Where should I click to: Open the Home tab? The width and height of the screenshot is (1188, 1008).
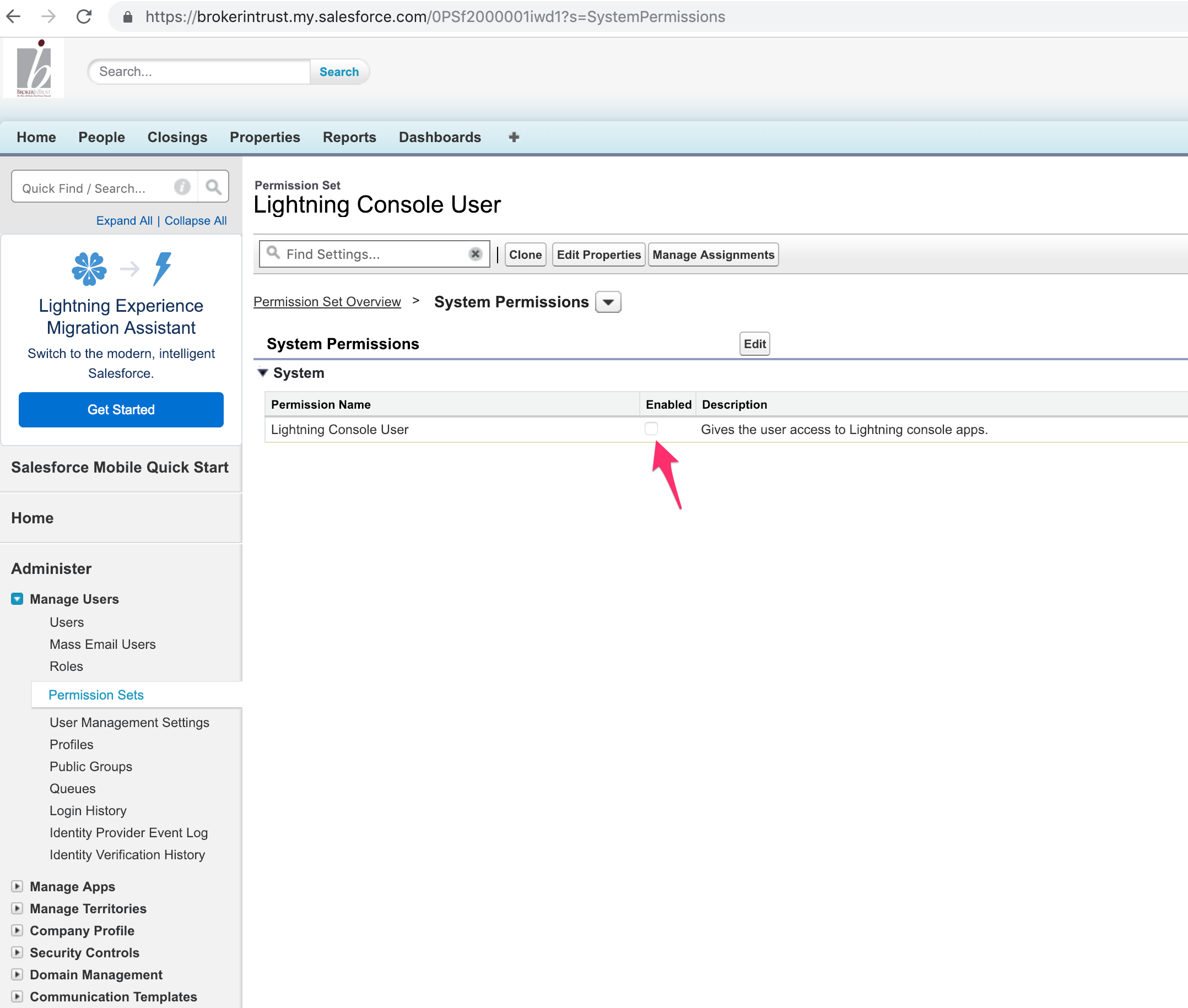[x=36, y=137]
